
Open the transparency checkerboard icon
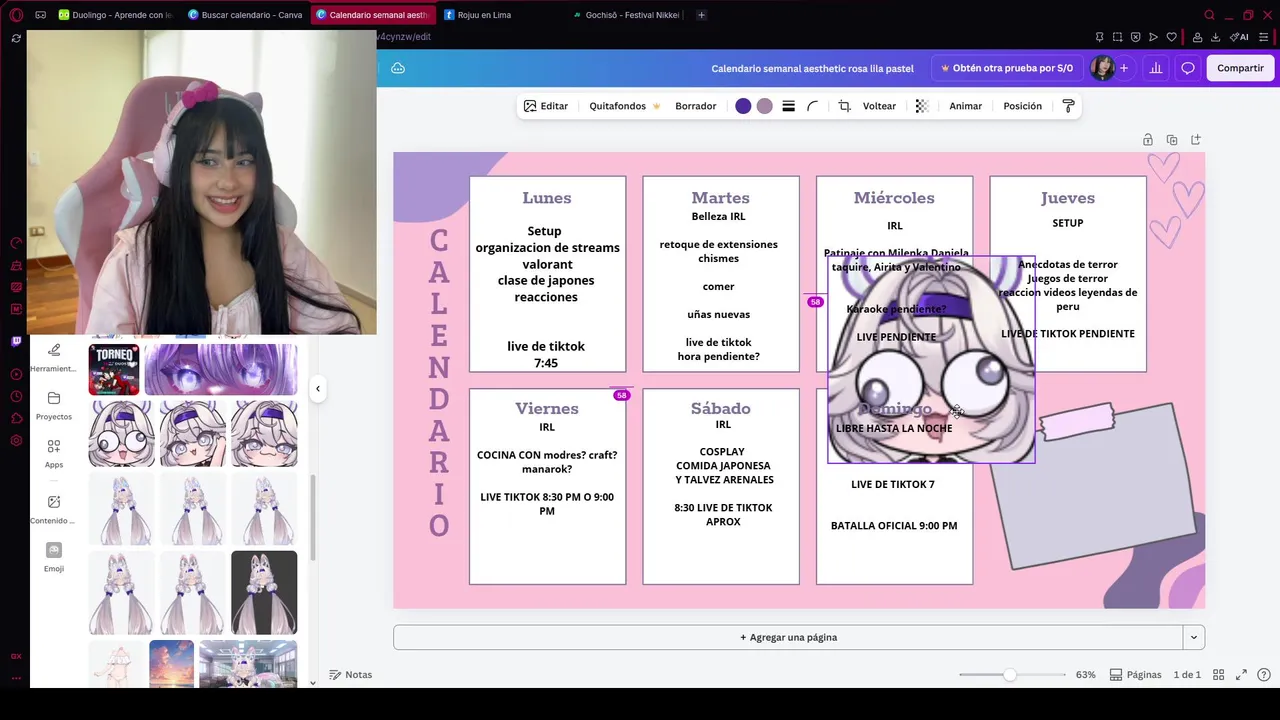click(x=922, y=106)
